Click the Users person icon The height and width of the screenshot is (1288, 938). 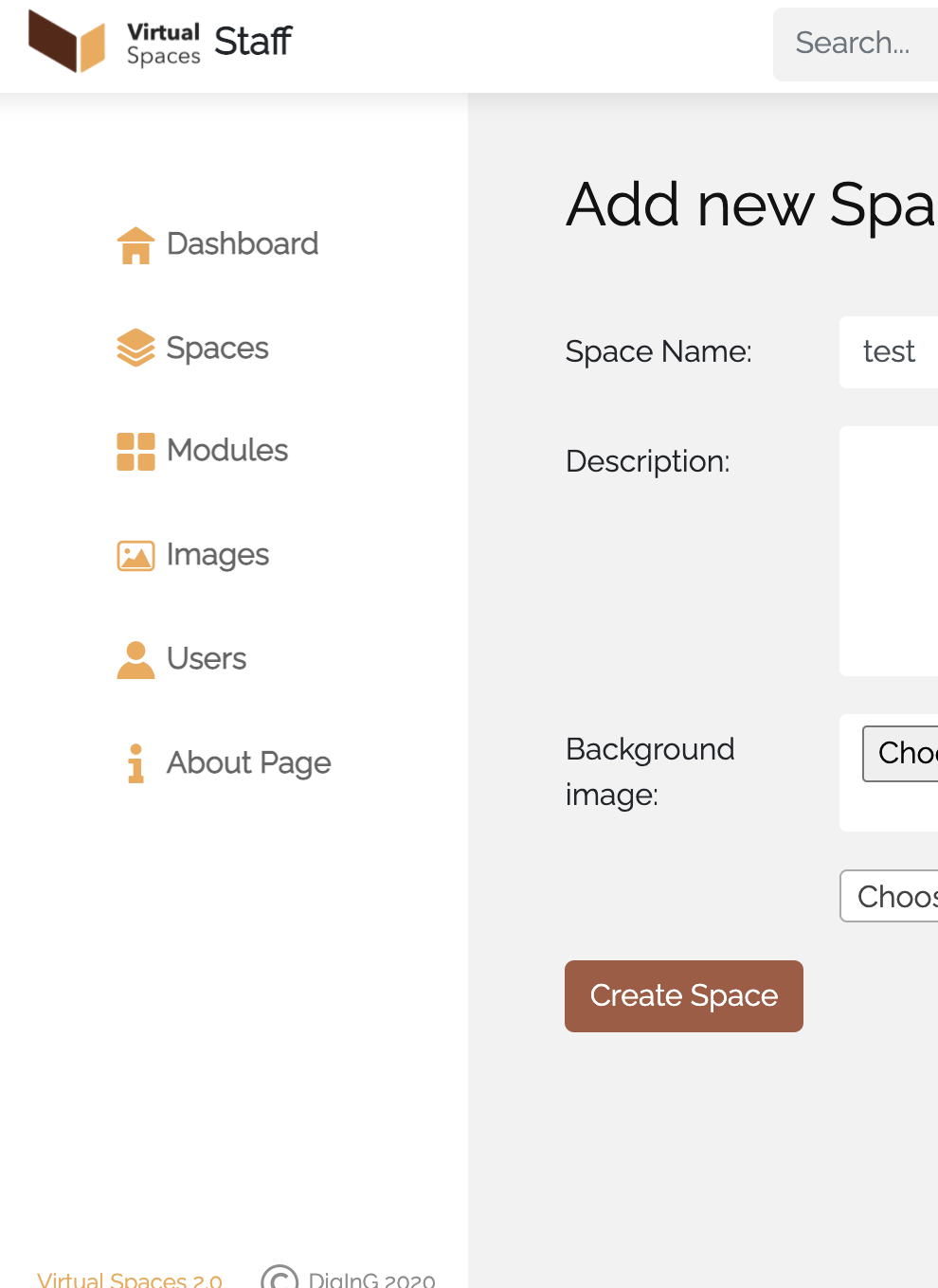tap(135, 660)
